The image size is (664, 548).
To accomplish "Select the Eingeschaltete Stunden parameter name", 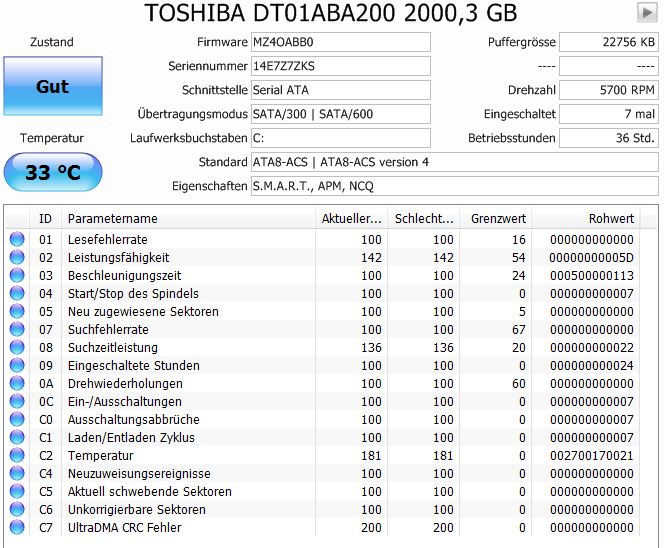I will (x=133, y=365).
